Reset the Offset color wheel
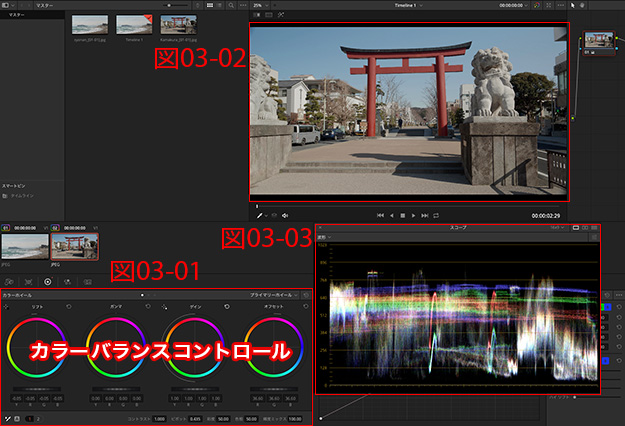This screenshot has height=426, width=625. (305, 306)
